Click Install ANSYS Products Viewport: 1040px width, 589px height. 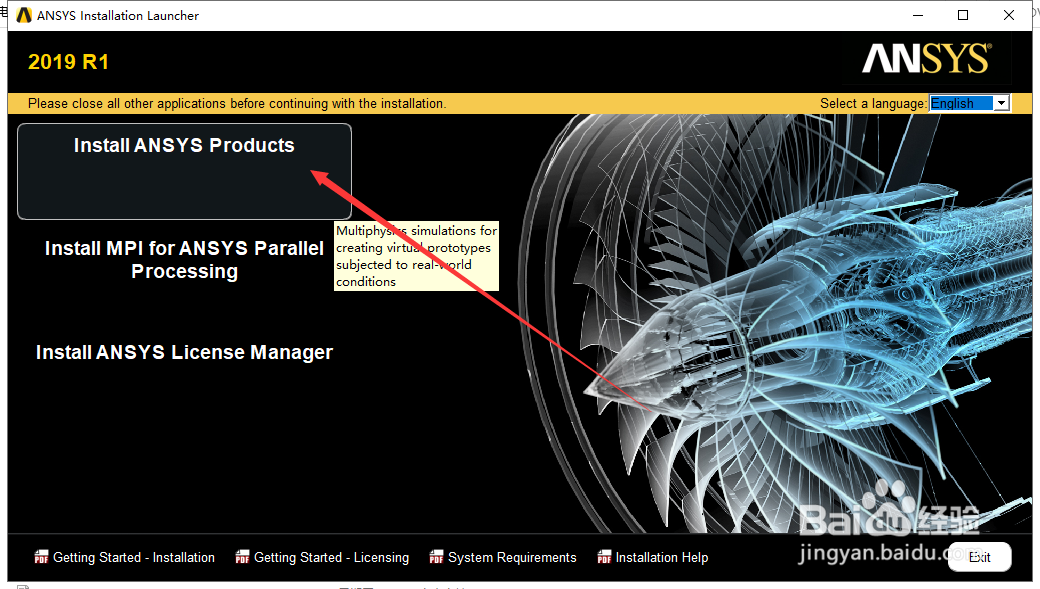pos(184,171)
